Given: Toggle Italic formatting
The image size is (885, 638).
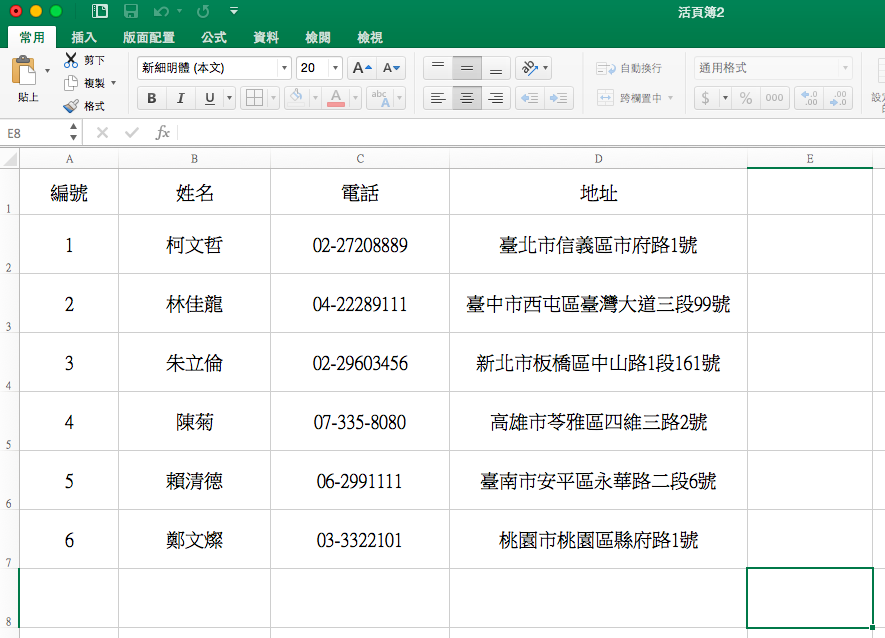Looking at the screenshot, I should (x=181, y=98).
